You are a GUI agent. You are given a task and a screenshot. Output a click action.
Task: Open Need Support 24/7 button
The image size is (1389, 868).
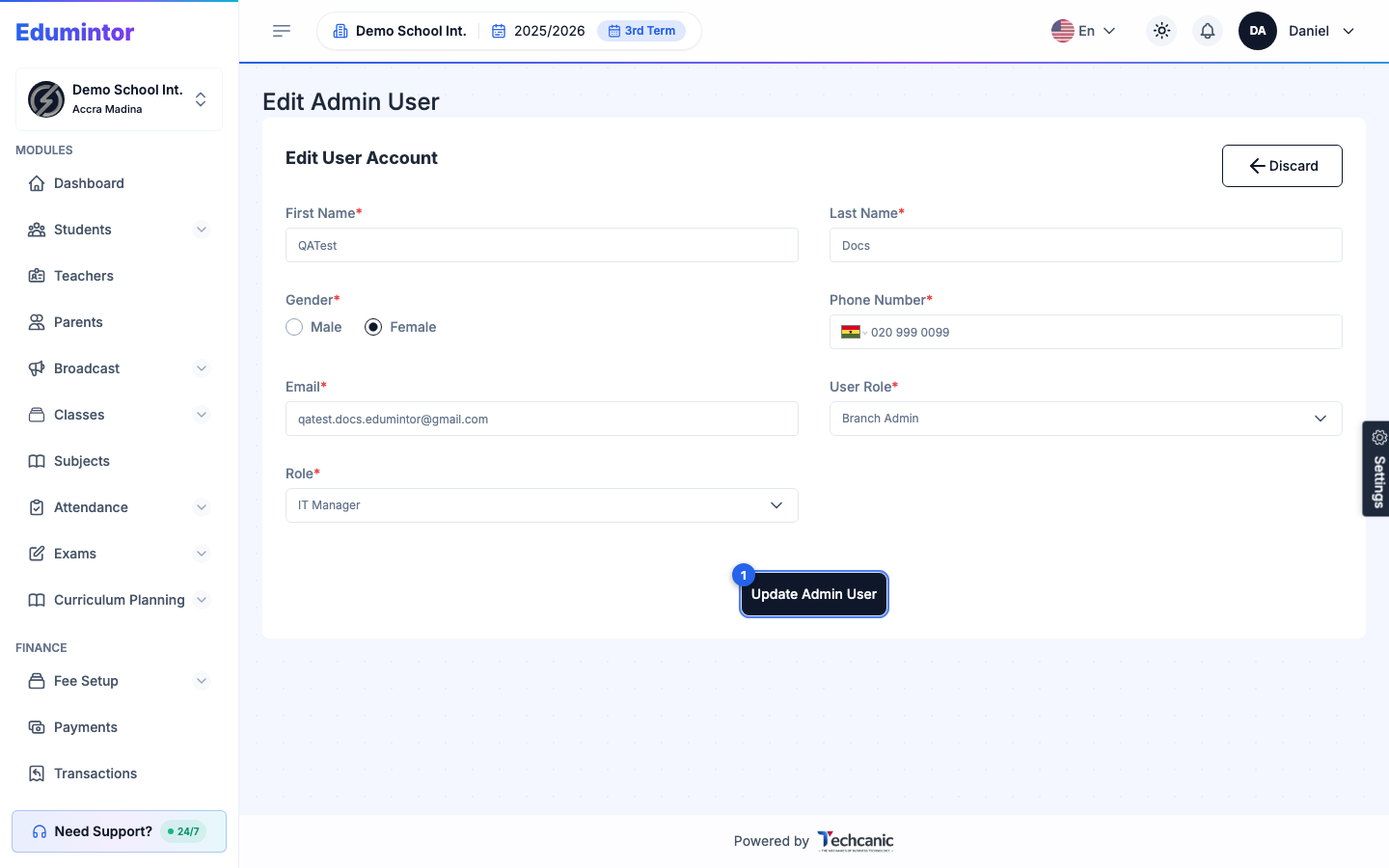[x=119, y=831]
